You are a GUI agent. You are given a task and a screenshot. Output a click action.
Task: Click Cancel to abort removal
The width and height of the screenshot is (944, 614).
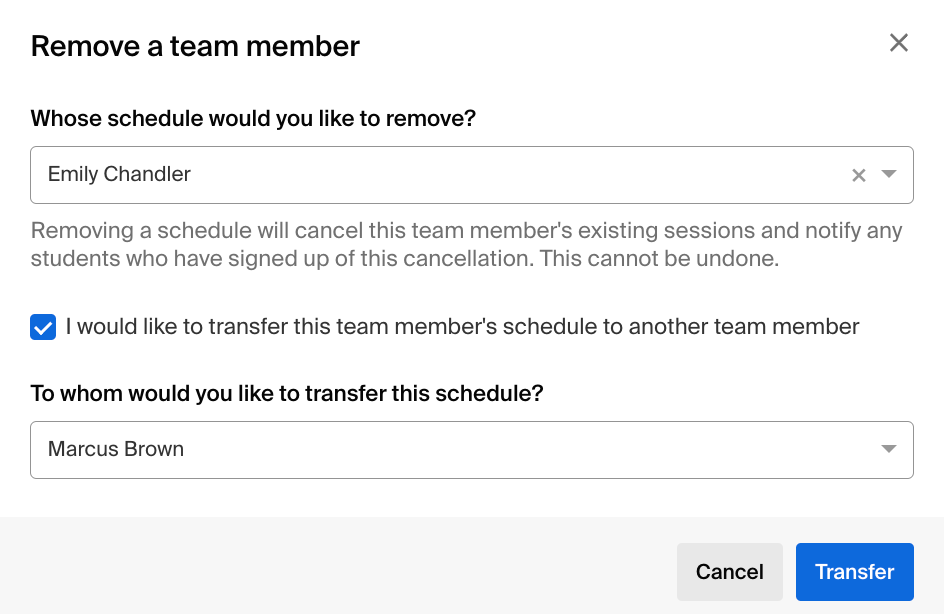pyautogui.click(x=729, y=571)
